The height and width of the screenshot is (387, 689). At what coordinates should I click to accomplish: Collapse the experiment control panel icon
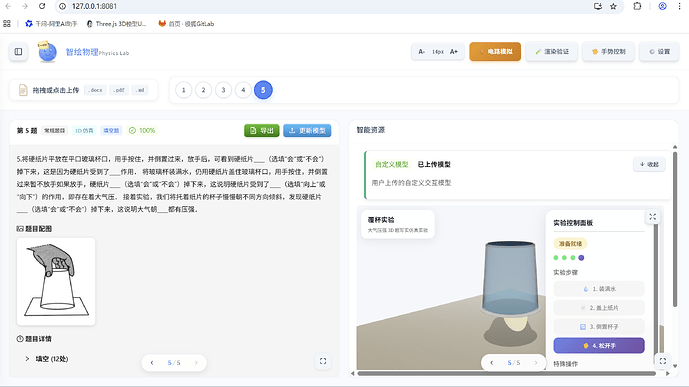point(653,217)
